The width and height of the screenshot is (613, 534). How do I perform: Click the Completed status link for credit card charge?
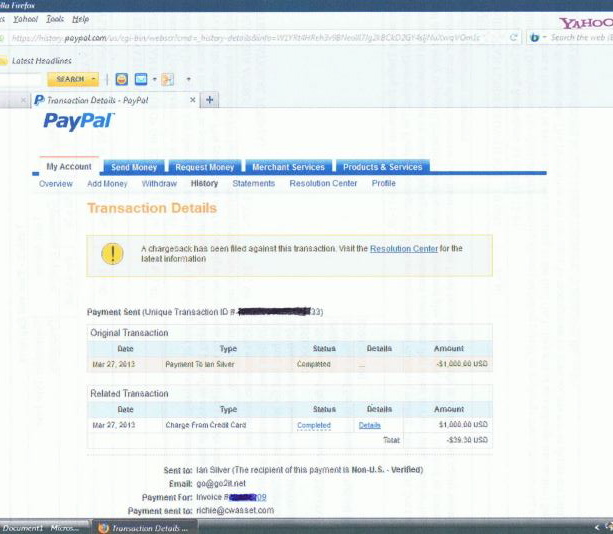click(x=314, y=425)
